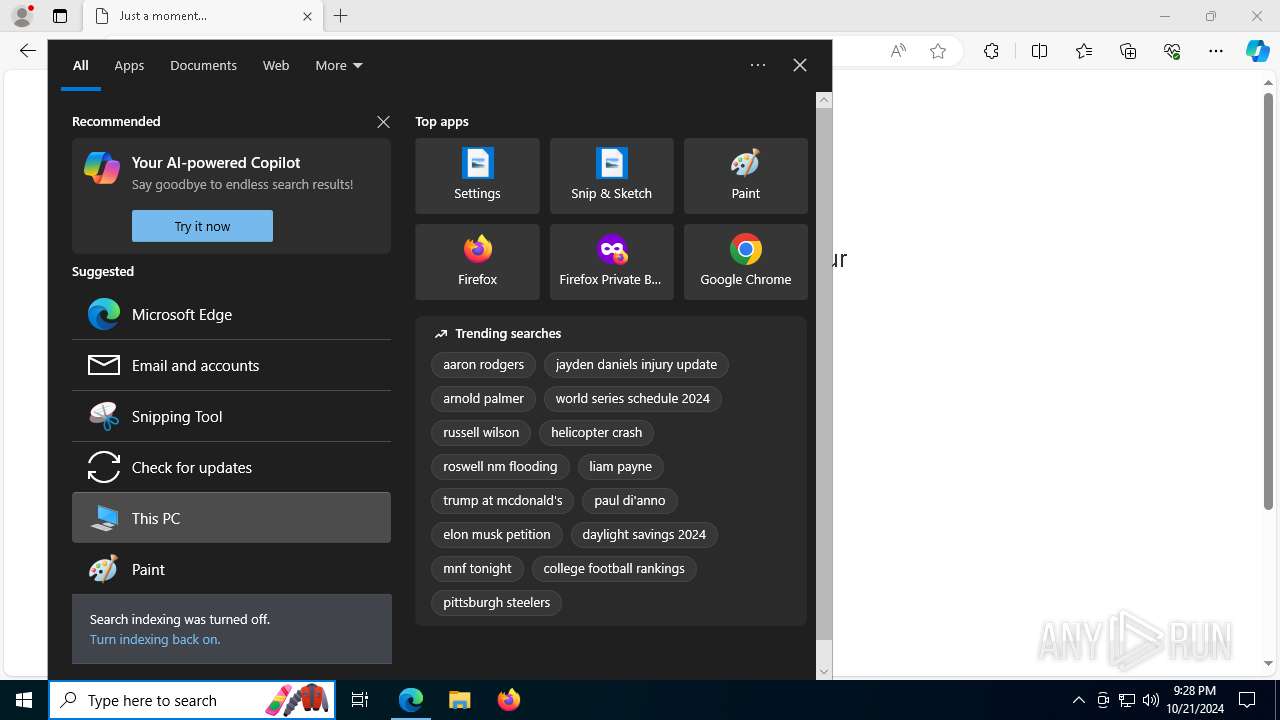
Task: Launch Firefox tile in Top apps
Action: pos(477,262)
